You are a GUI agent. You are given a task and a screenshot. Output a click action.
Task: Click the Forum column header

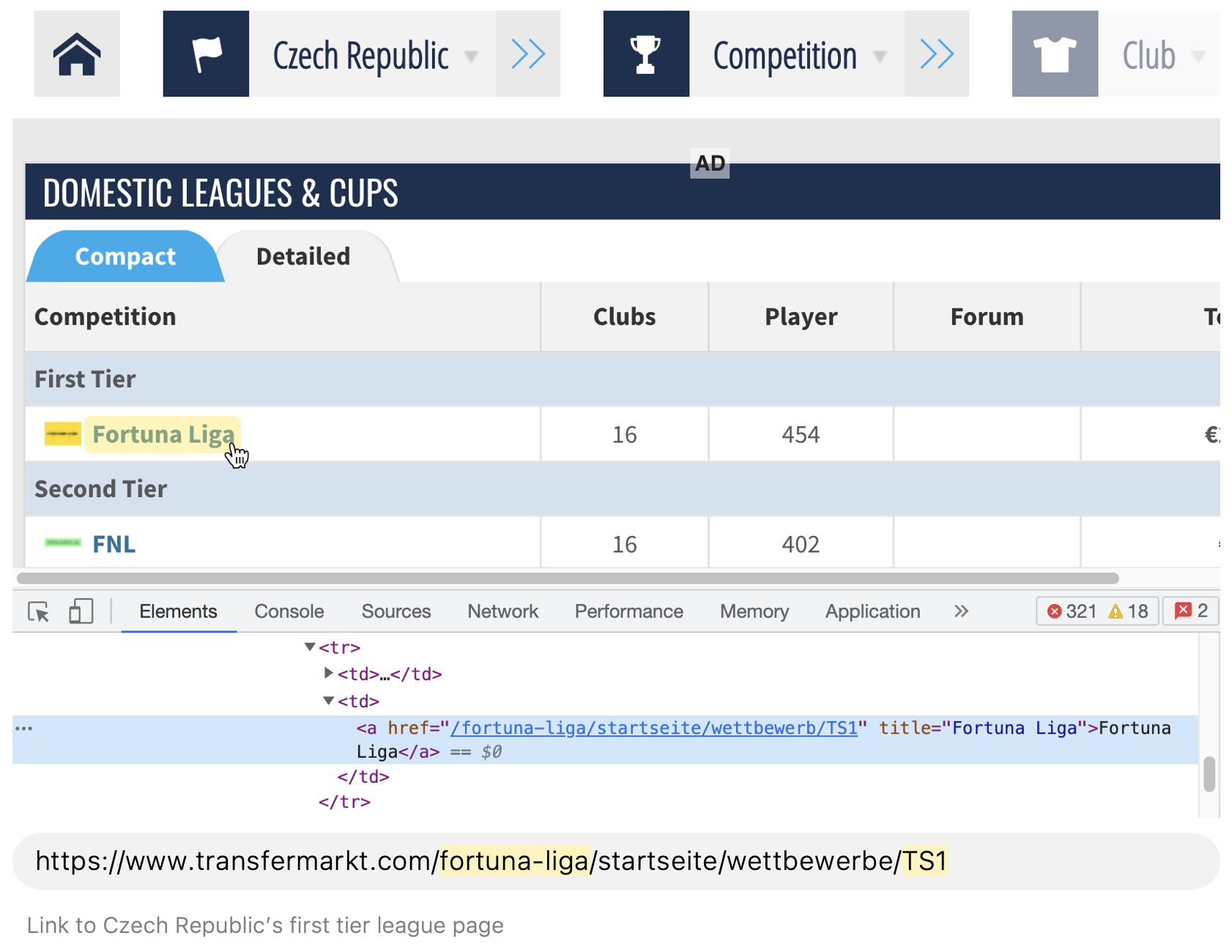coord(987,316)
